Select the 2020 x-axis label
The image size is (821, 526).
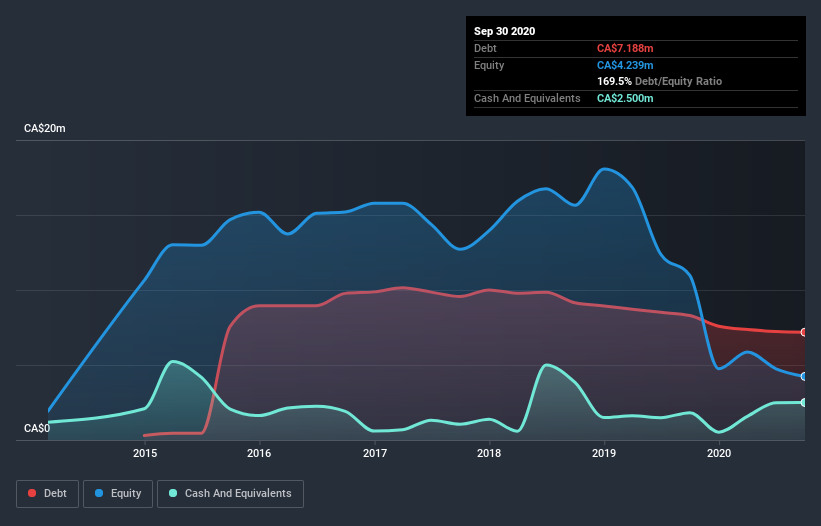click(719, 453)
